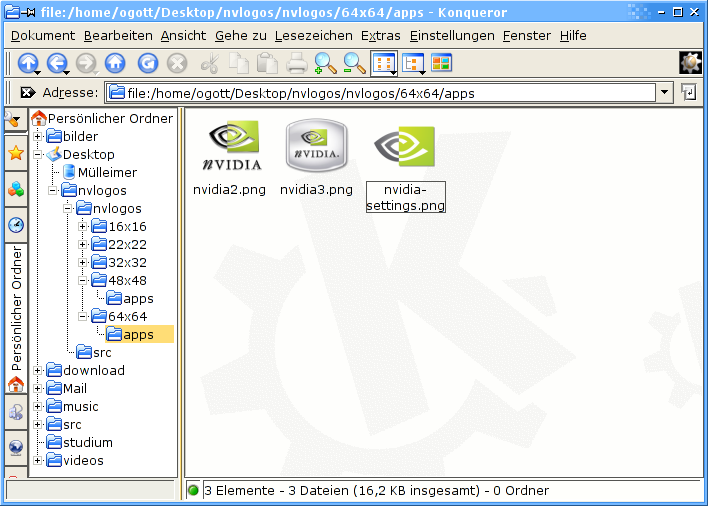Collapse the Desktop tree node
The width and height of the screenshot is (708, 506).
(38, 154)
